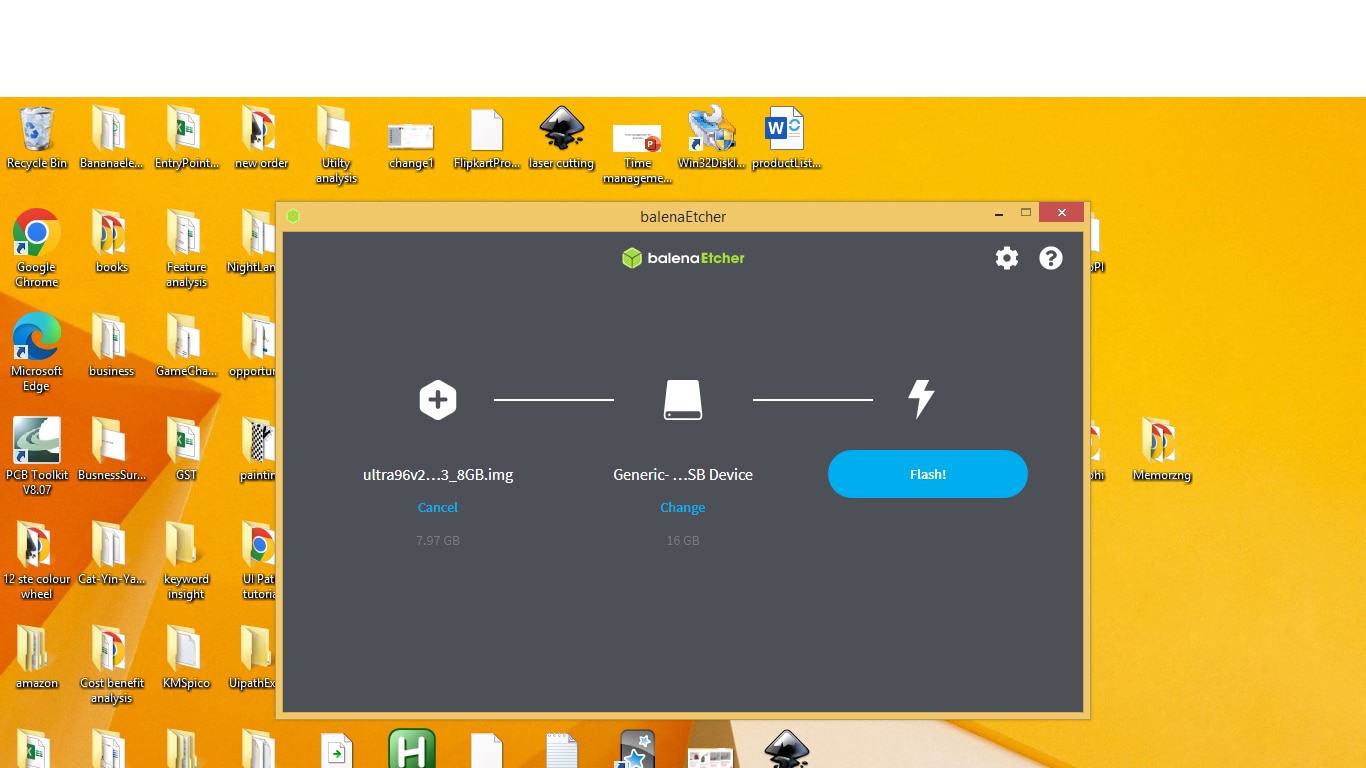Minimize the balenaEtcher window

(x=999, y=214)
